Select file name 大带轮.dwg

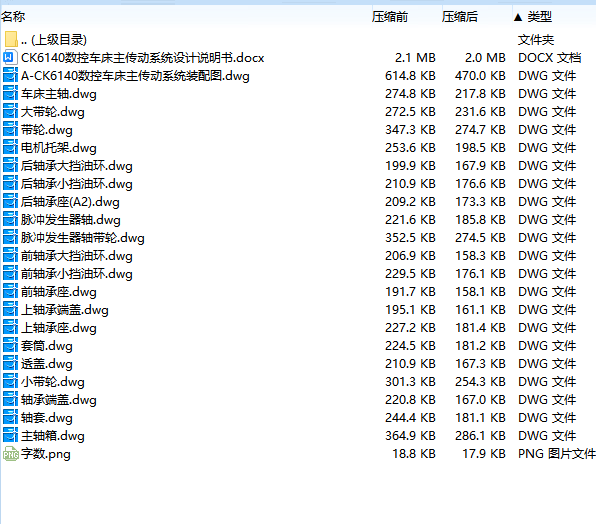(52, 112)
